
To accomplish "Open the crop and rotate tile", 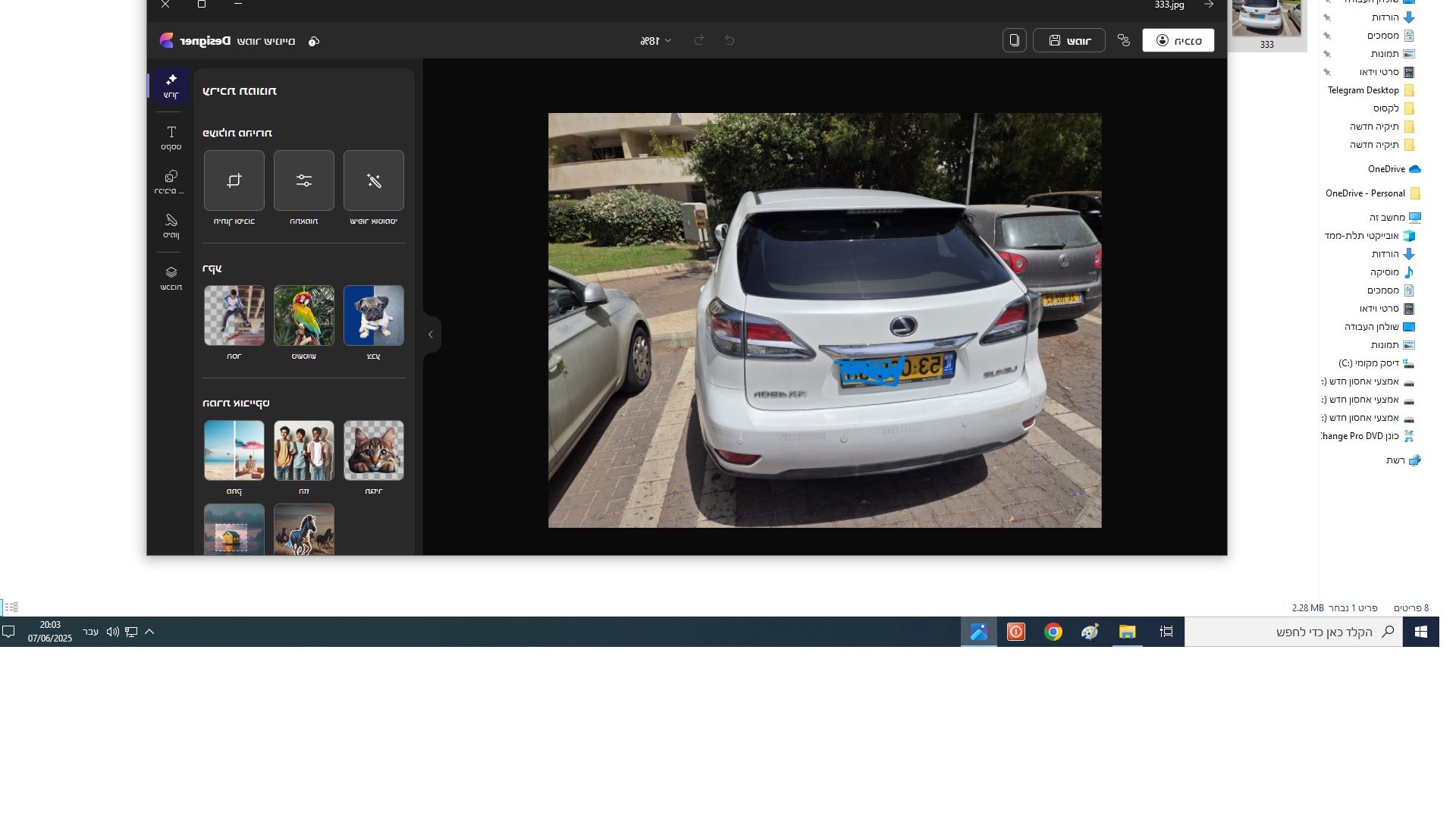I will point(234,180).
